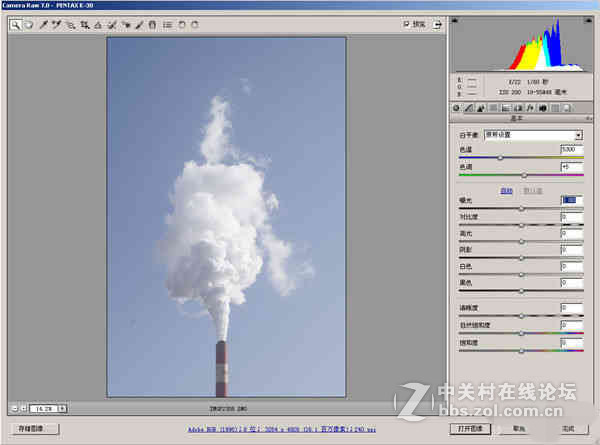Open the 白平衡 white balance dropdown
The height and width of the screenshot is (445, 600).
point(578,134)
